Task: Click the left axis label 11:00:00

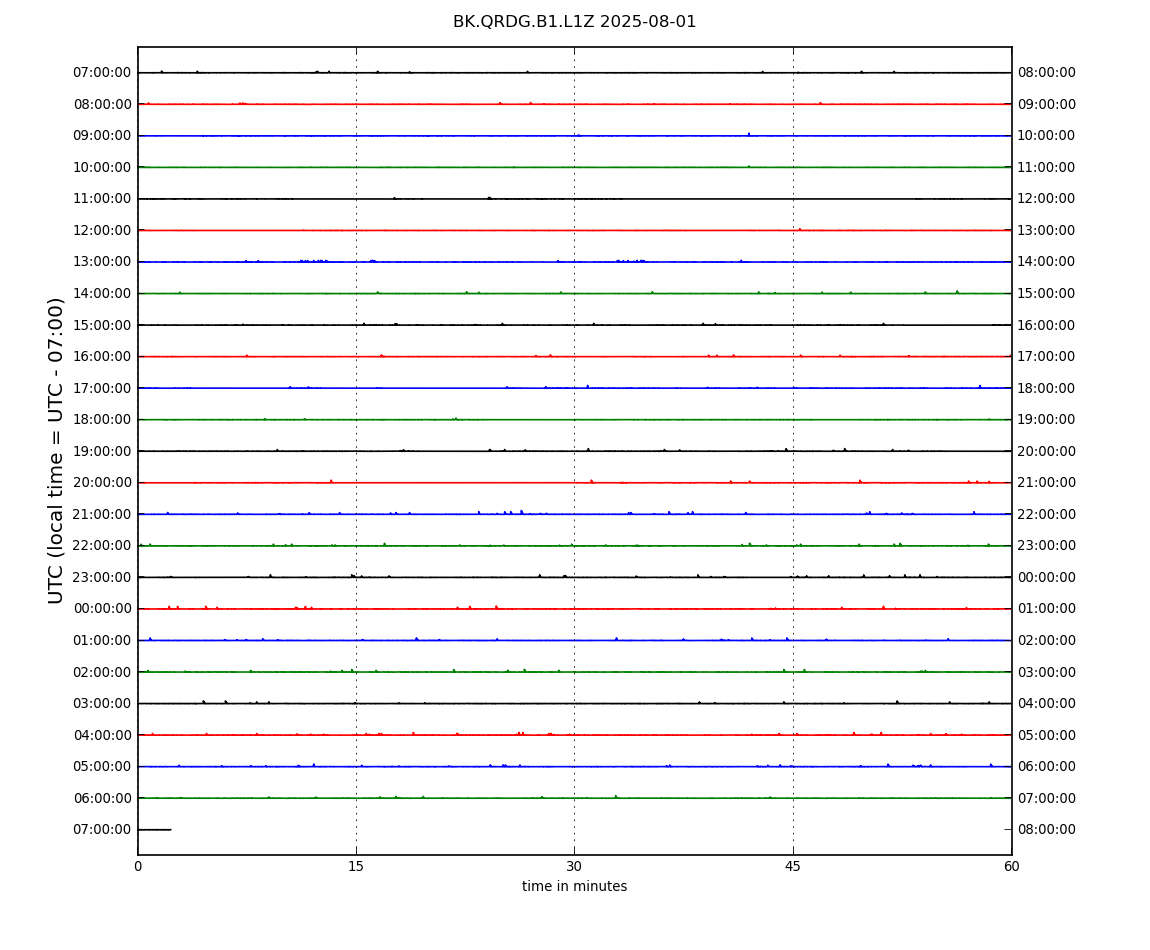Action: tap(102, 199)
